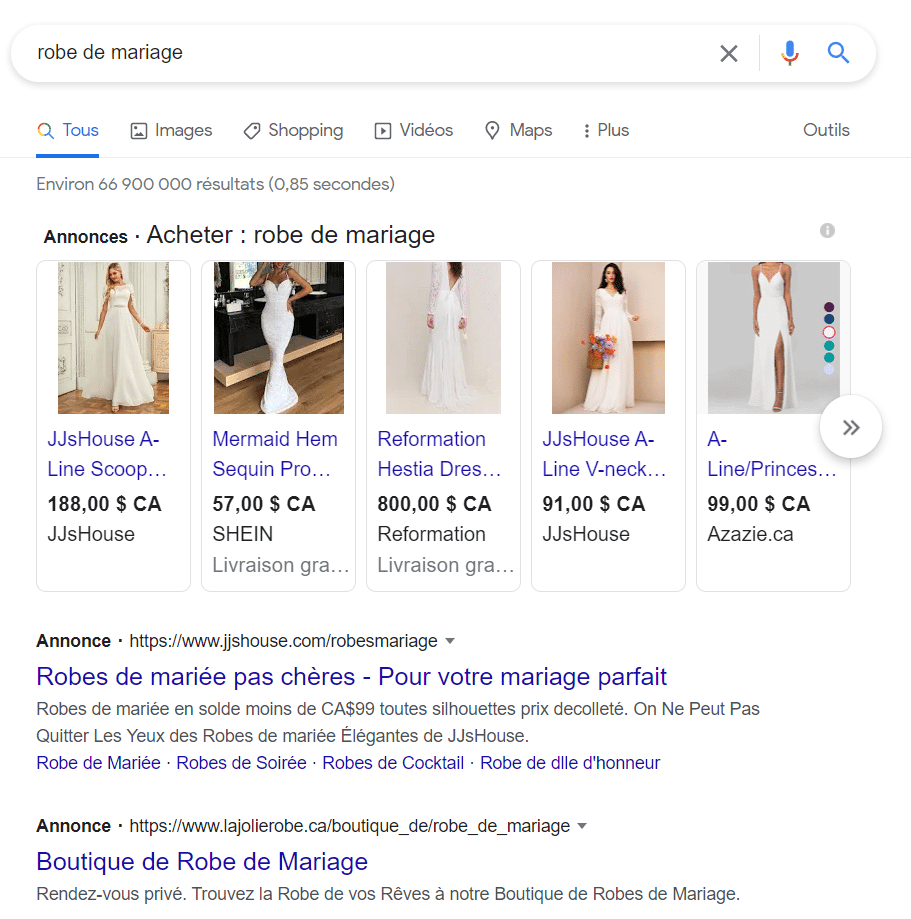Viewport: 911px width, 919px height.
Task: Follow the 'Robe de dlle d'honneur' sitelink
Action: tap(570, 763)
